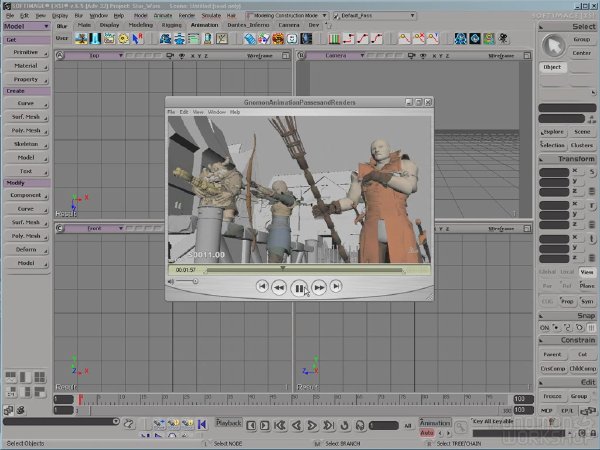This screenshot has height=450, width=600.
Task: Click timeline go-to-last-frame icon
Action: tap(328, 426)
